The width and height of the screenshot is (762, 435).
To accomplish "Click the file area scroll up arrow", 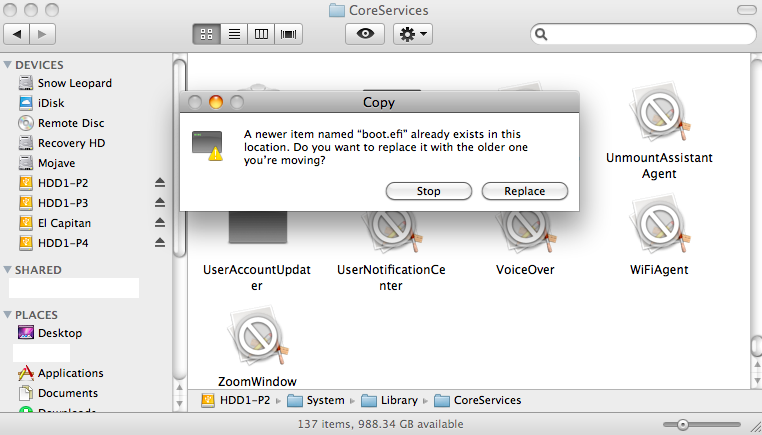I will (757, 364).
